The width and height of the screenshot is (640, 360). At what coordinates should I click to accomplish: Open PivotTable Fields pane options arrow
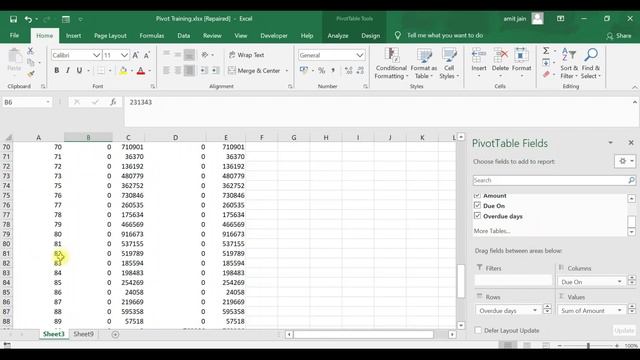pos(611,142)
